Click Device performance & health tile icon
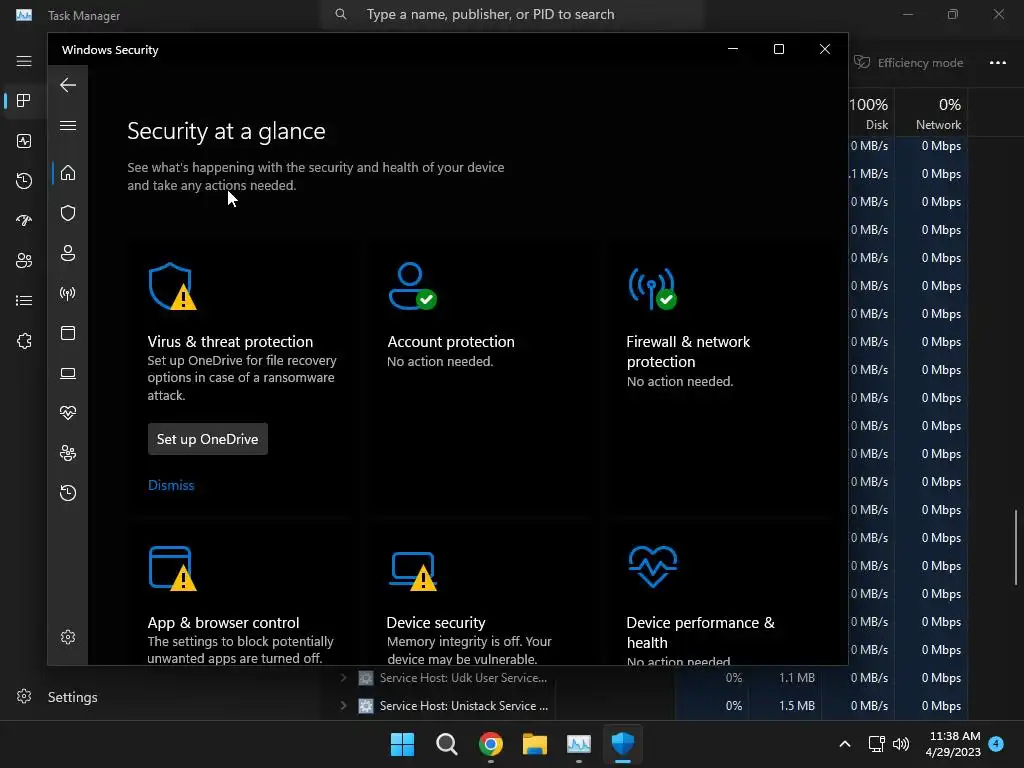 pos(652,566)
